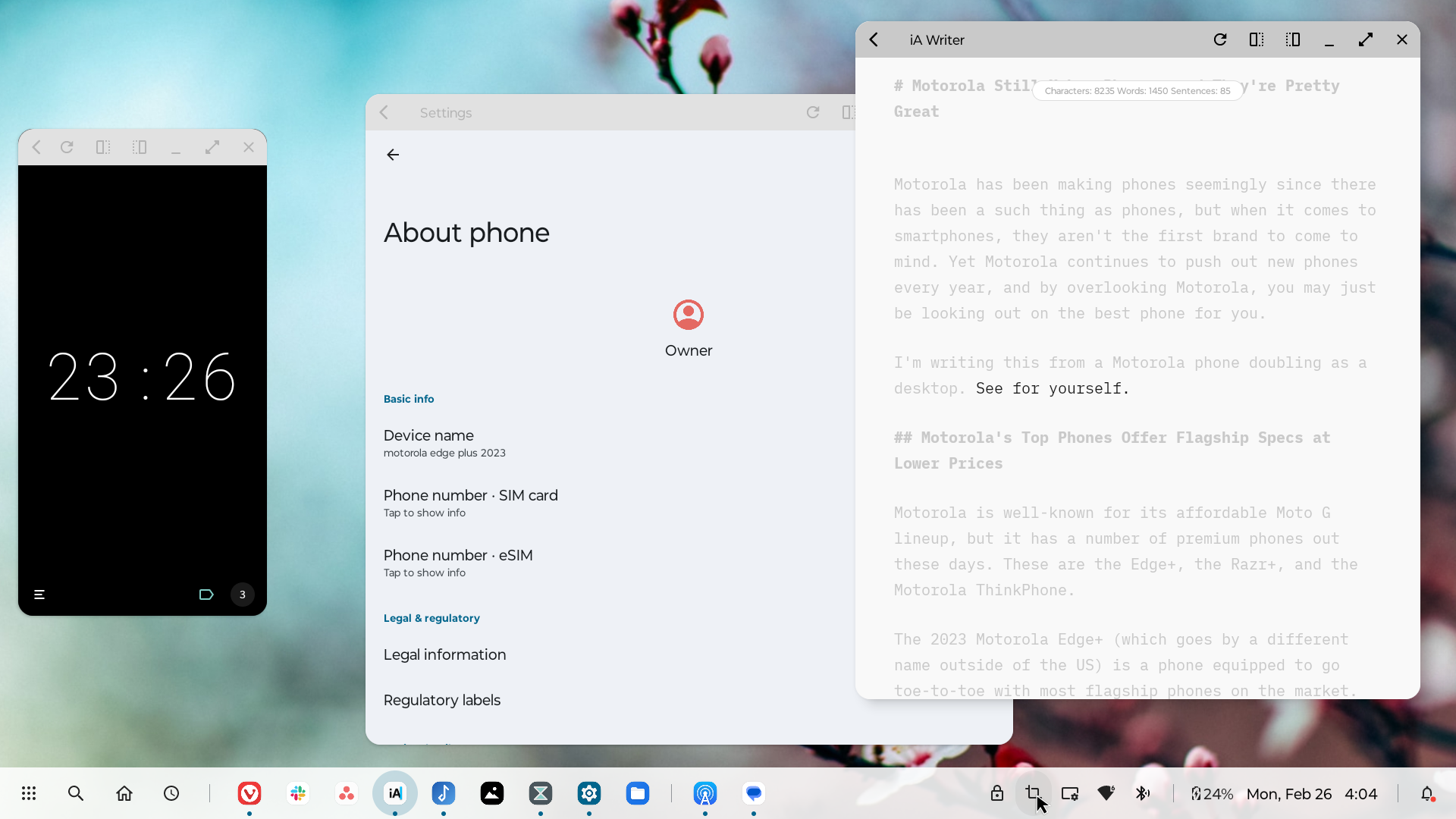Open the Messages chat app icon

click(754, 793)
